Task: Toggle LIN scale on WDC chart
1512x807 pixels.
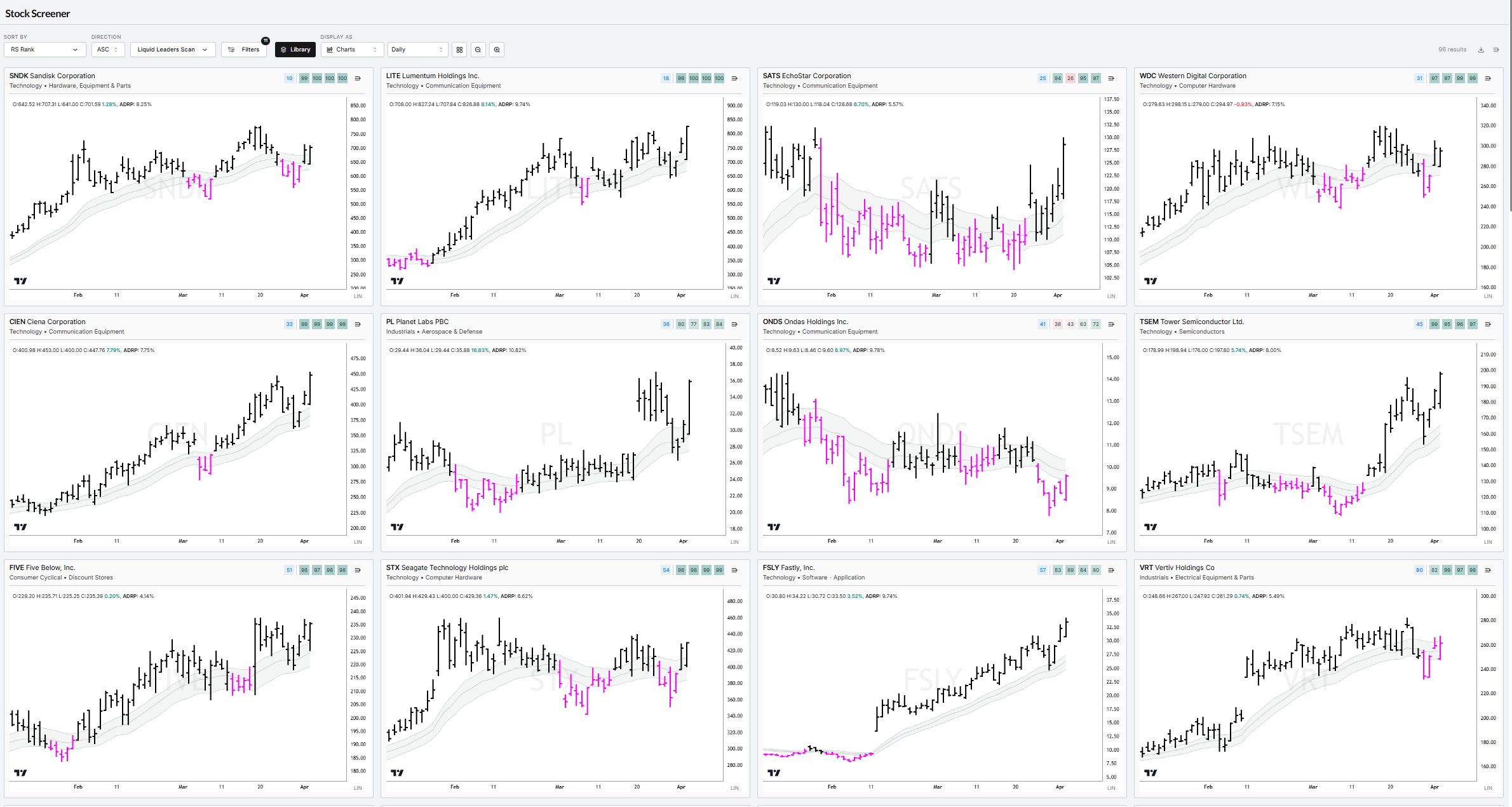Action: [x=1488, y=296]
